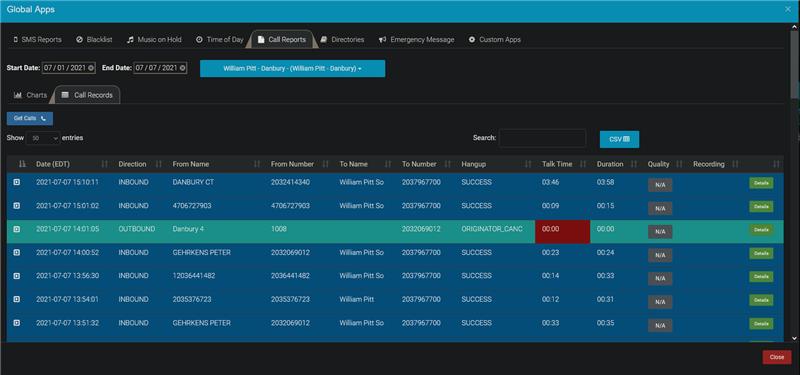Expand the 15:10:11 call row plus icon

16,182
